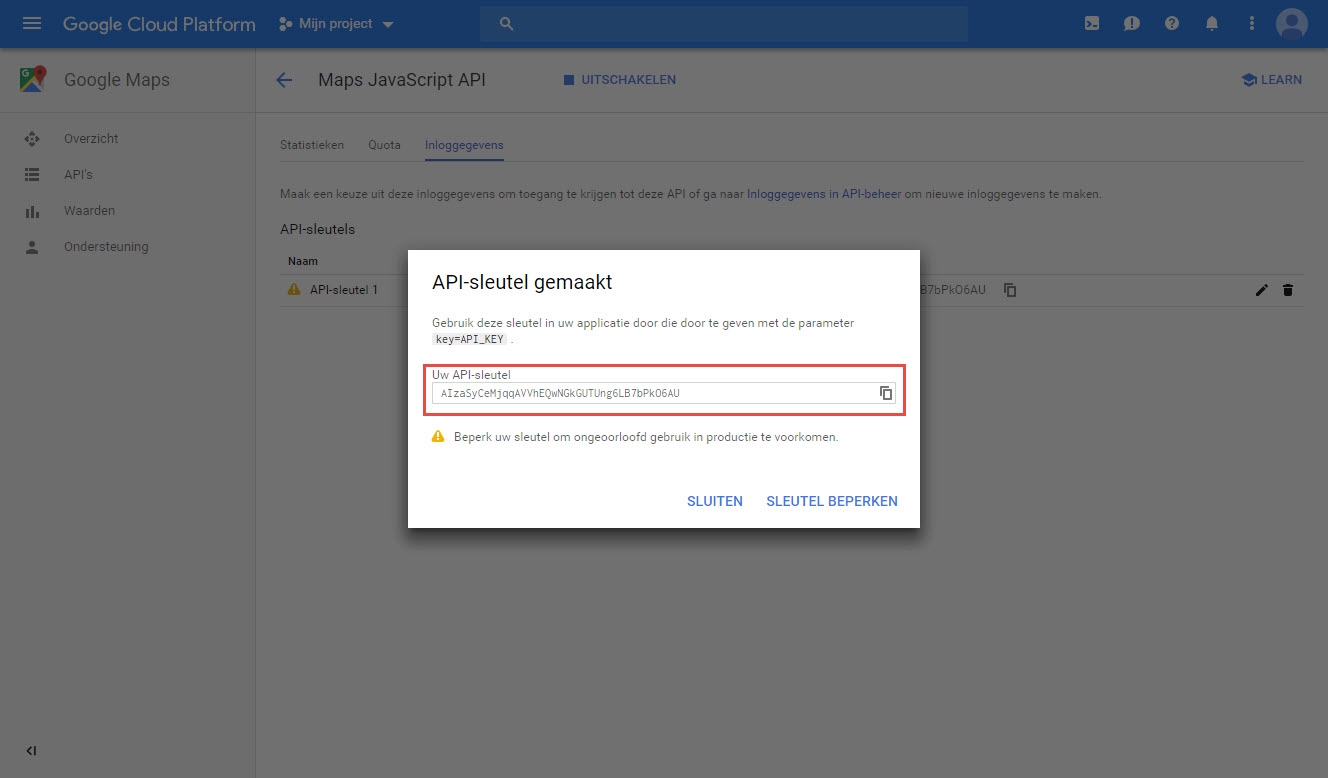
Task: Open the notifications bell
Action: pos(1211,22)
